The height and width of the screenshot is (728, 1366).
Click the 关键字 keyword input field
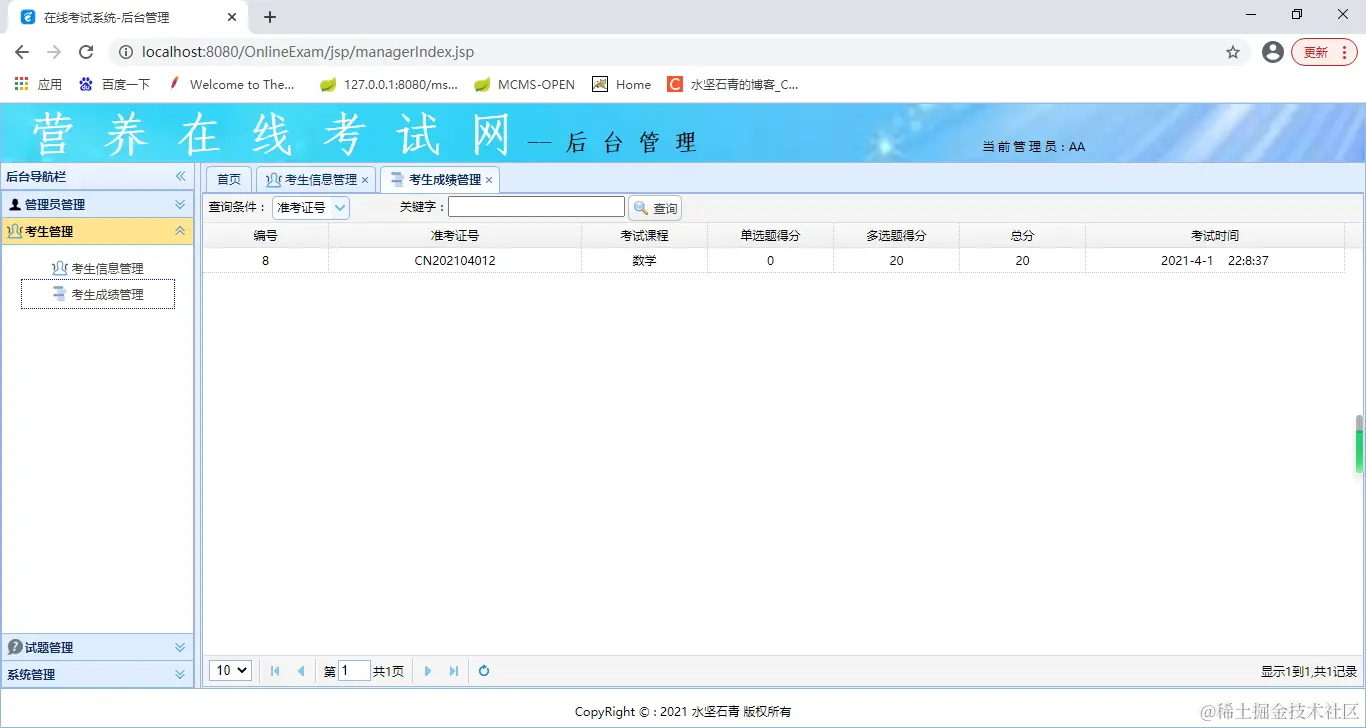536,206
